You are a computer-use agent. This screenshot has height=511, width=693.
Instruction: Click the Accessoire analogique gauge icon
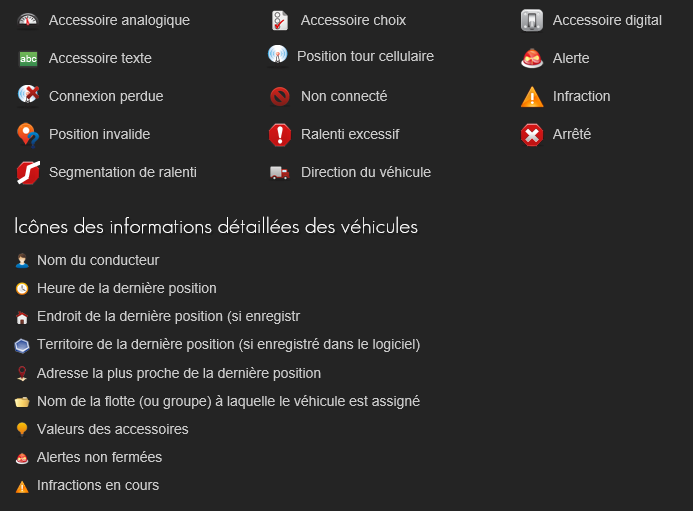[x=28, y=20]
